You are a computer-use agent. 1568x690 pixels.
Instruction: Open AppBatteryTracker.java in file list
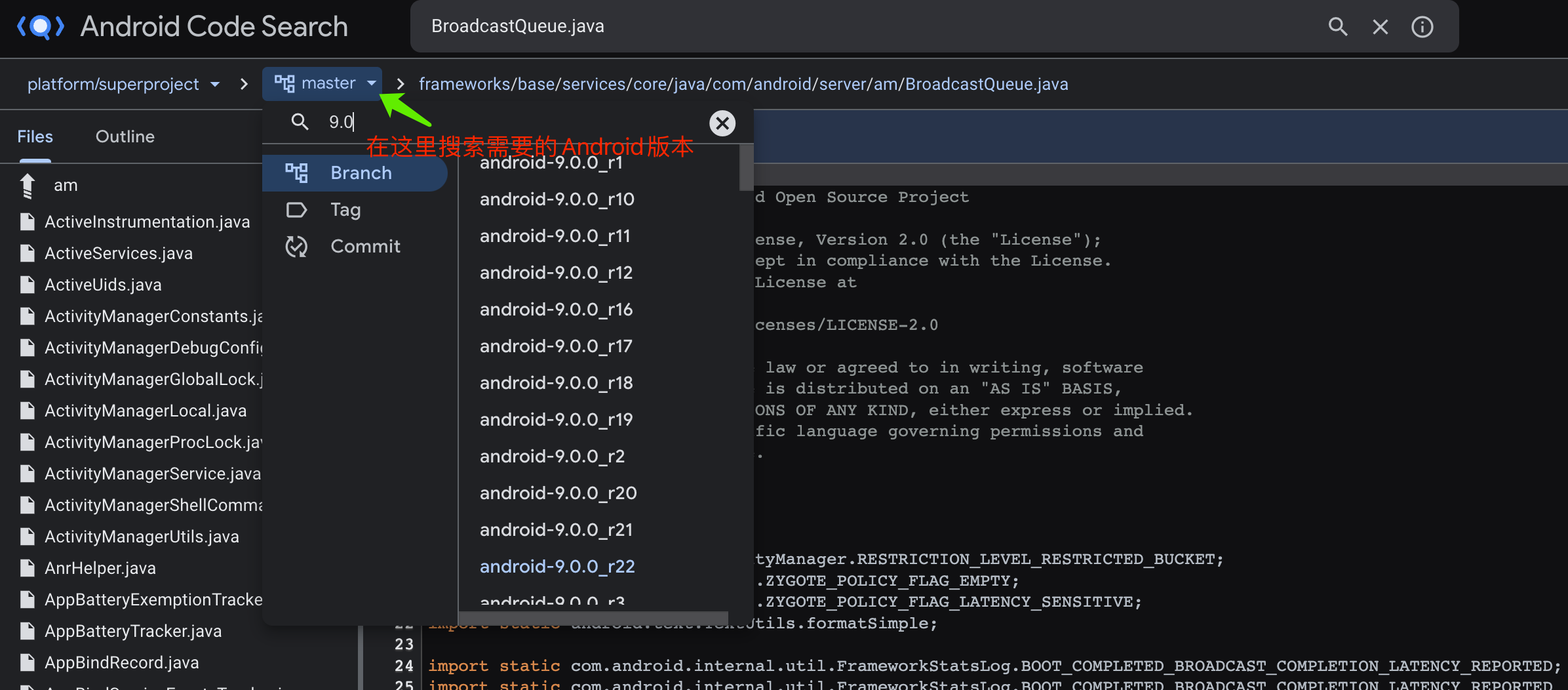[x=133, y=631]
